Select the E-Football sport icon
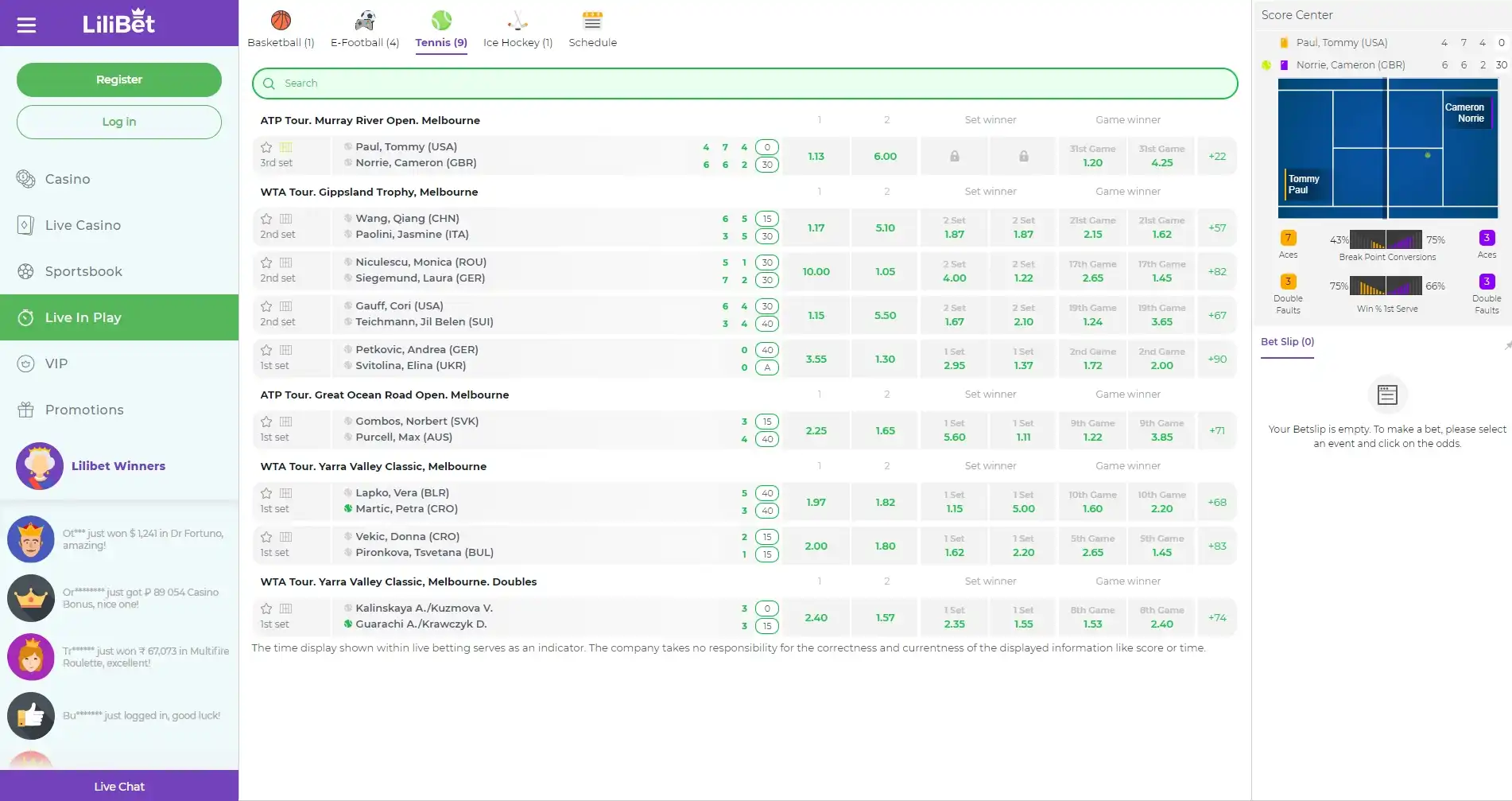Screen dimensions: 1512x801 pos(364,21)
